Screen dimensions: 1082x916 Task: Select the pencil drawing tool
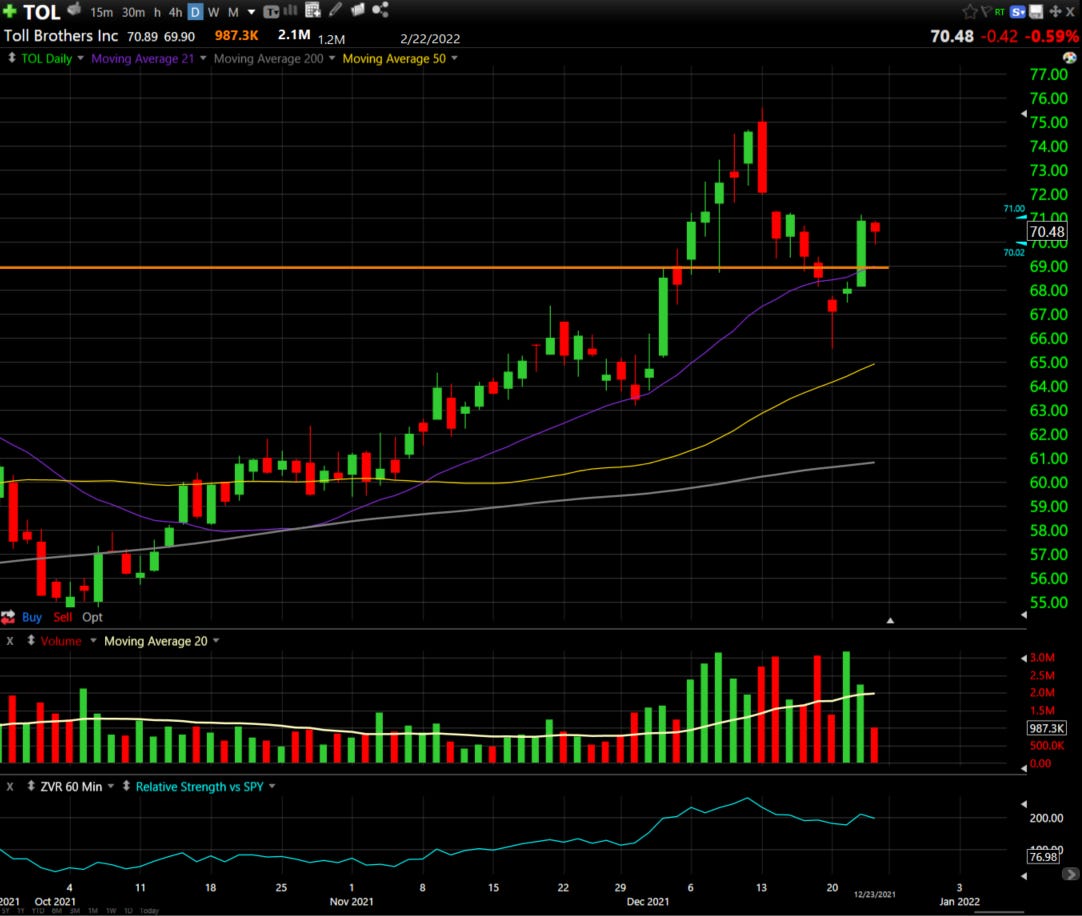point(335,10)
